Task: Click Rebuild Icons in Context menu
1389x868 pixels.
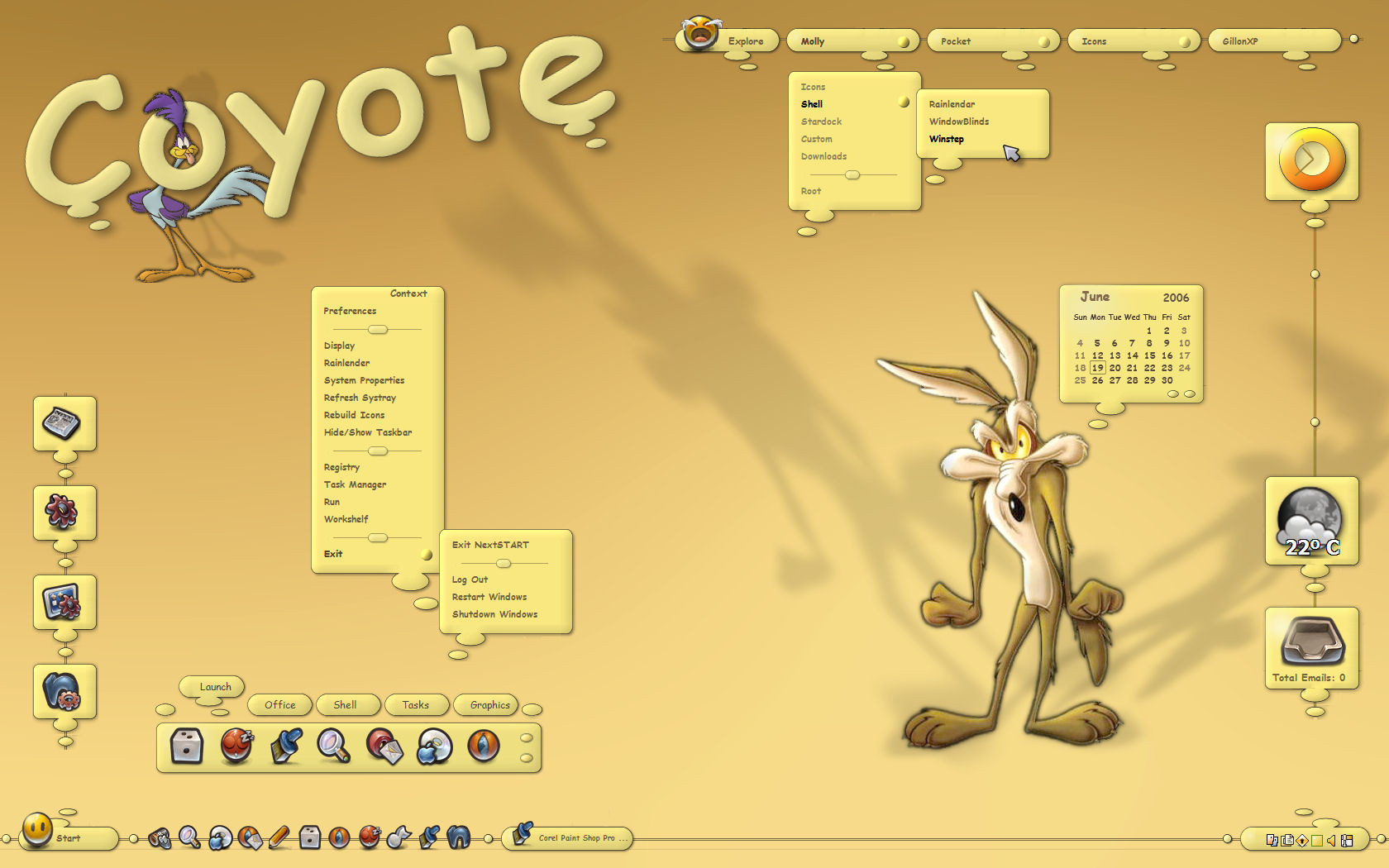Action: tap(354, 415)
